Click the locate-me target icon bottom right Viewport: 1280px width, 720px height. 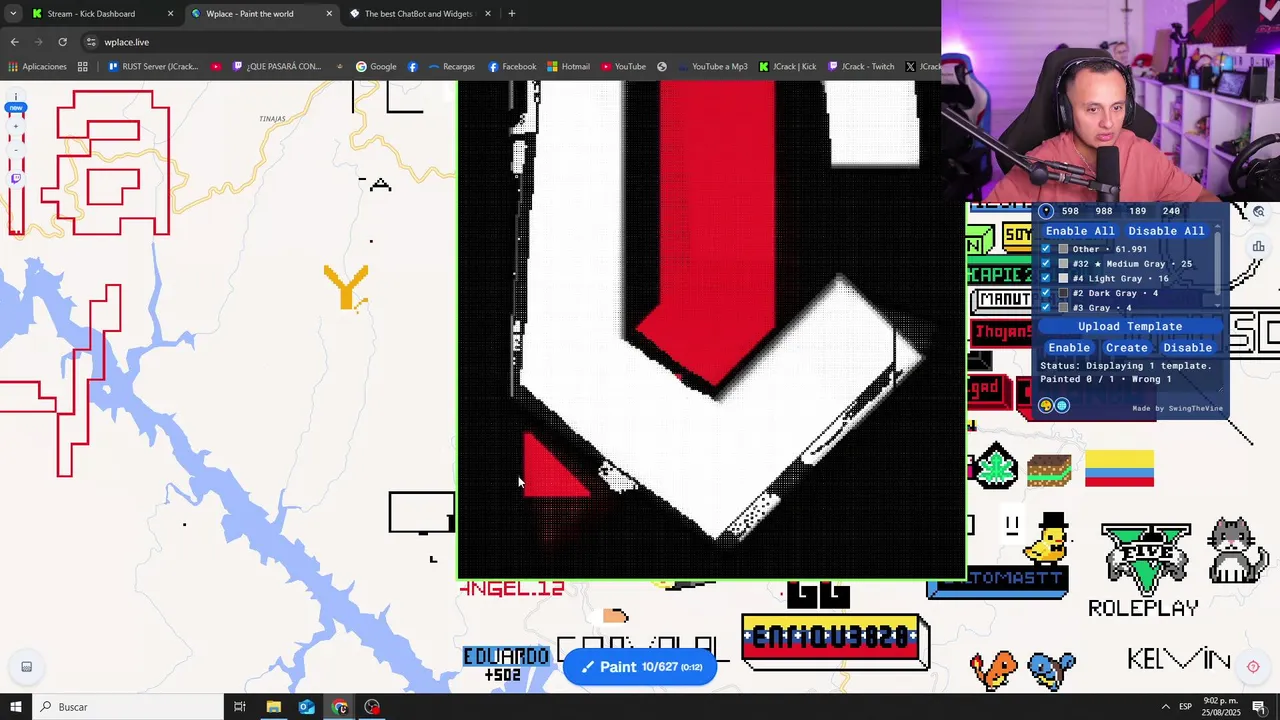[x=1253, y=667]
